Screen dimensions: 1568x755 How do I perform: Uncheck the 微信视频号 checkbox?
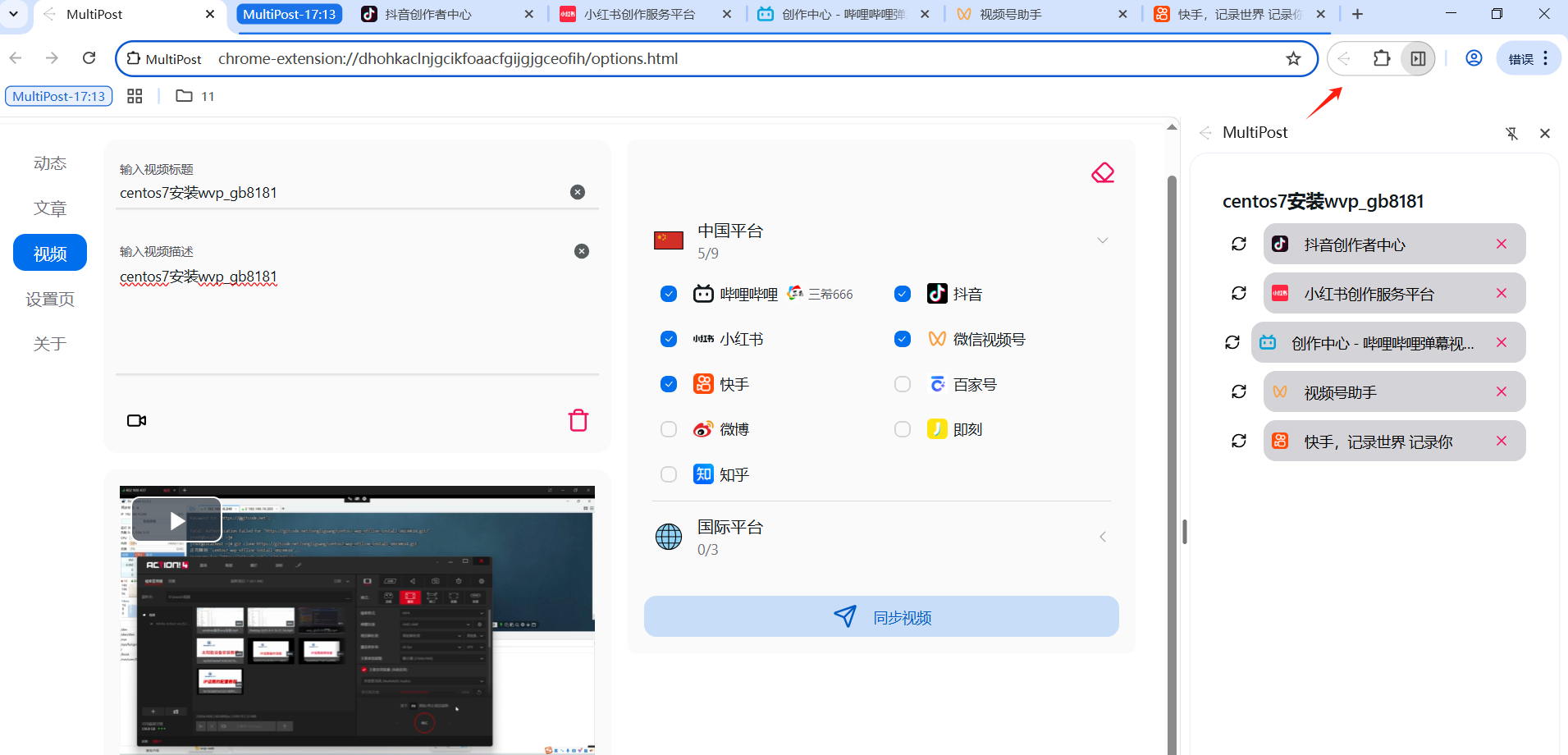(903, 339)
